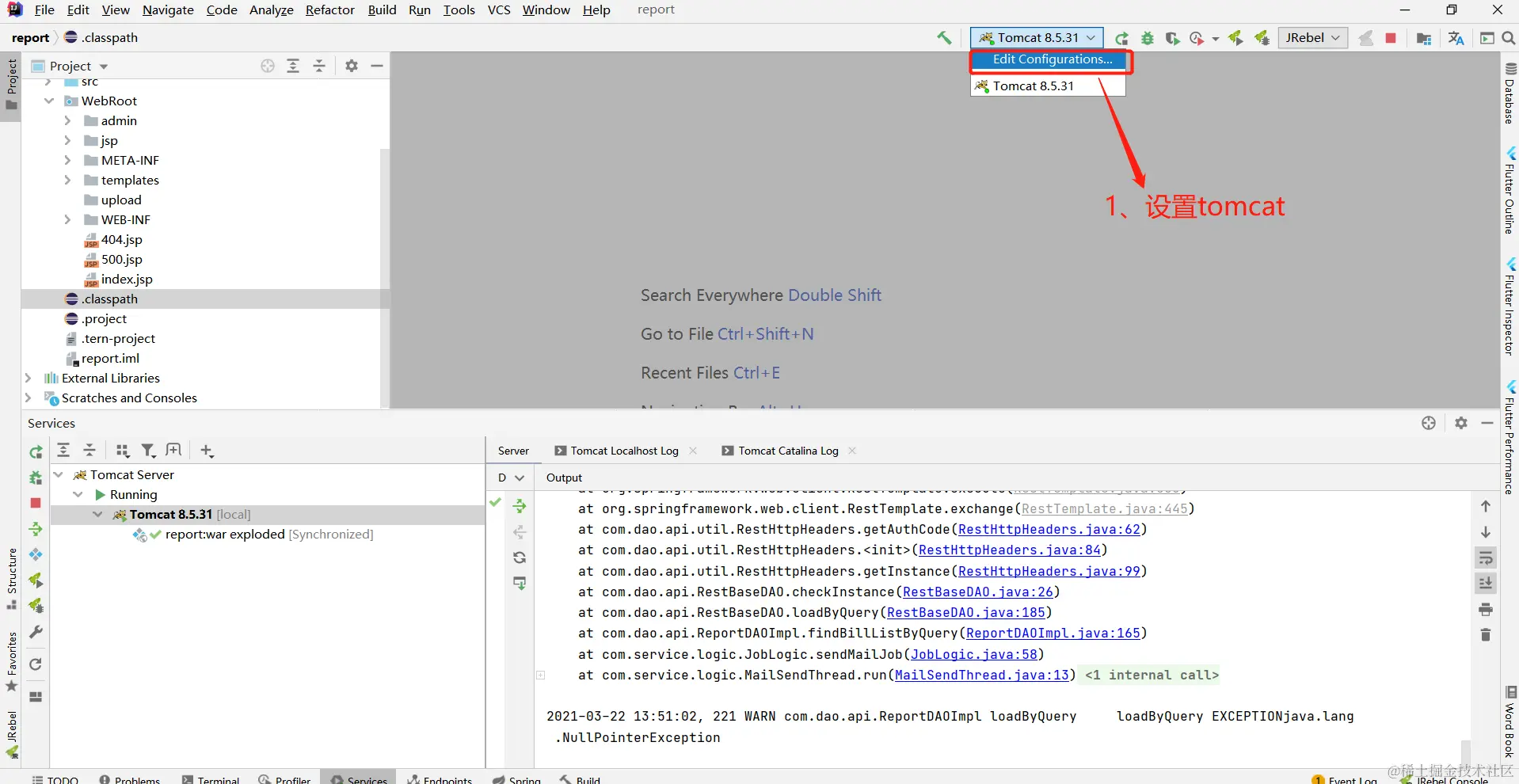Click the Build Project hammer icon
1519x784 pixels.
pyautogui.click(x=944, y=38)
